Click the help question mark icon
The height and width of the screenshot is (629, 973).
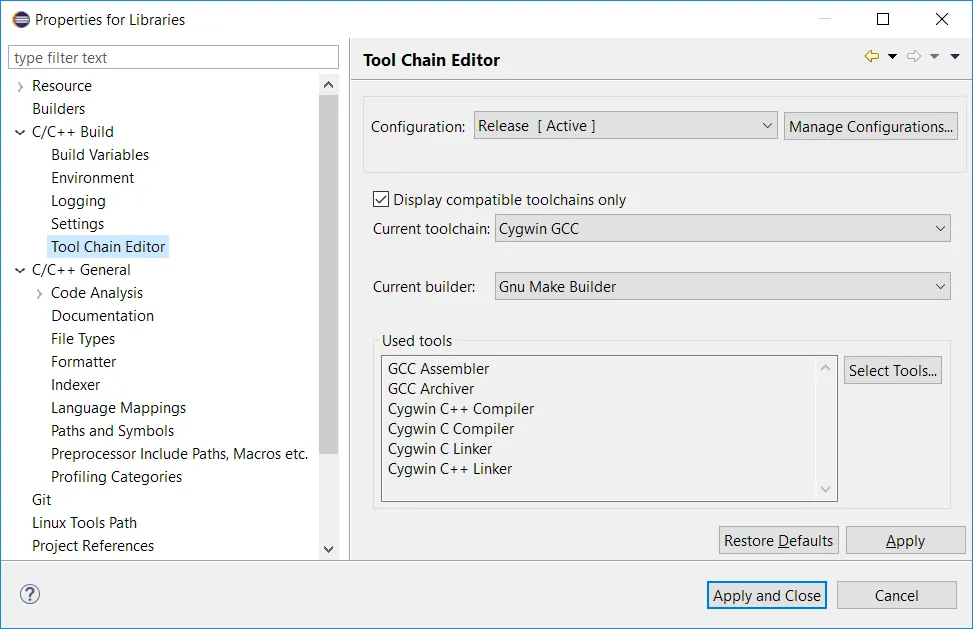pos(29,594)
